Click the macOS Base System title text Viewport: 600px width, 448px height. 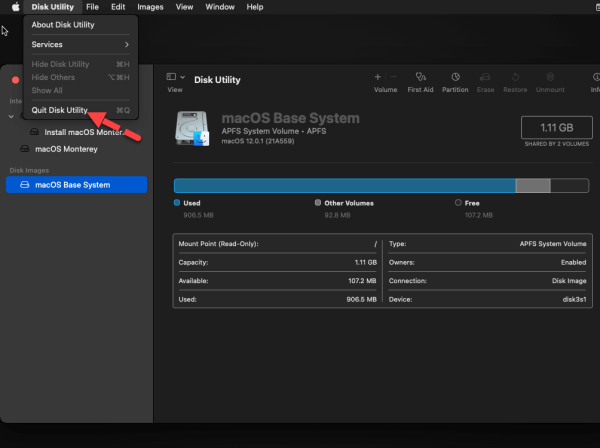[290, 118]
